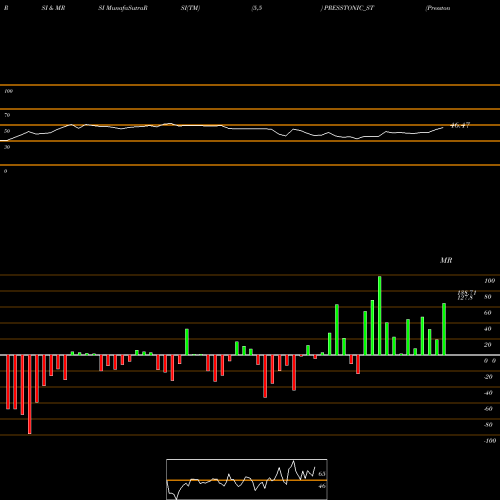Click the tallest green MR histogram bar

[x=380, y=315]
